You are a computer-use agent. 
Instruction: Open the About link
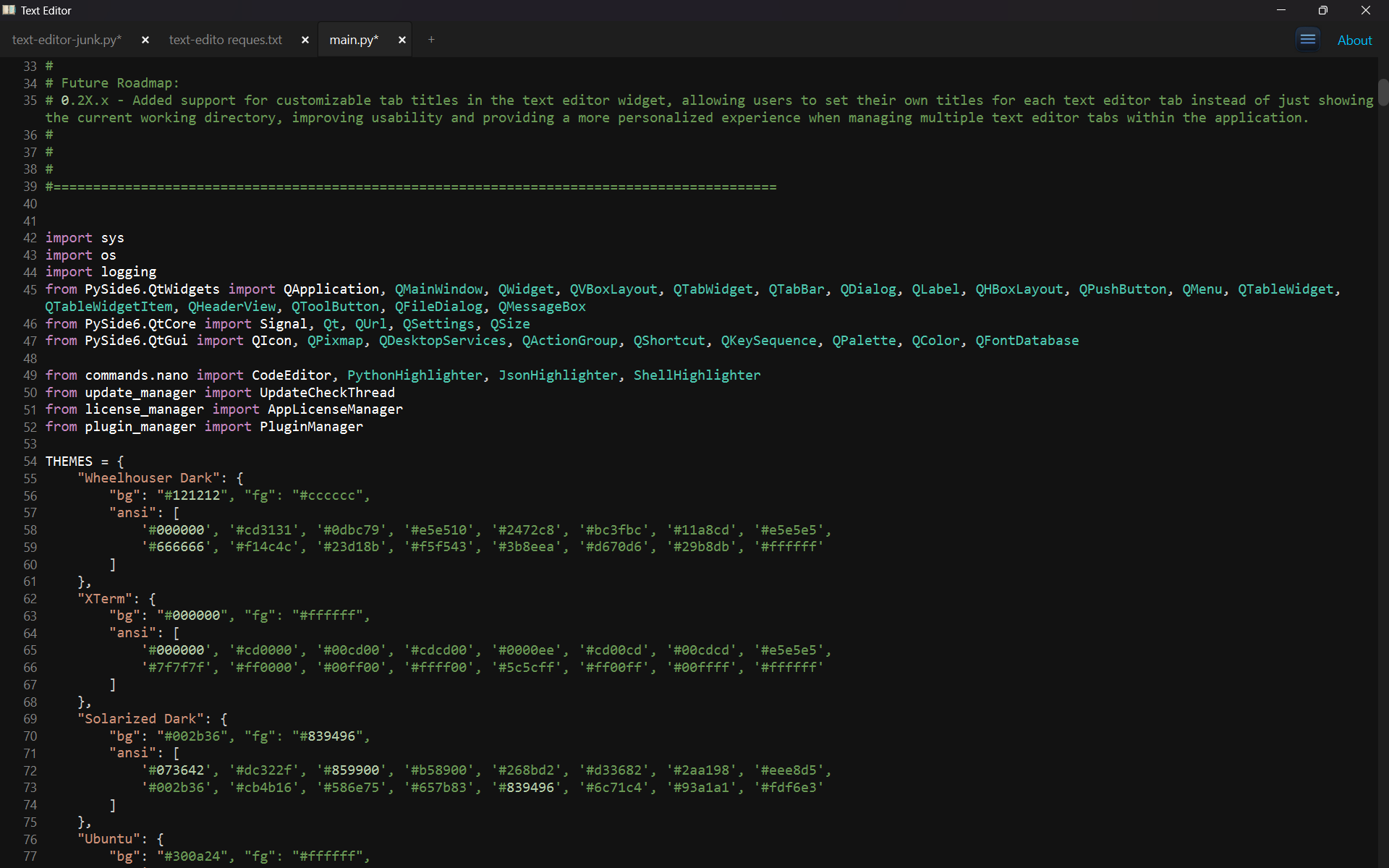1354,41
